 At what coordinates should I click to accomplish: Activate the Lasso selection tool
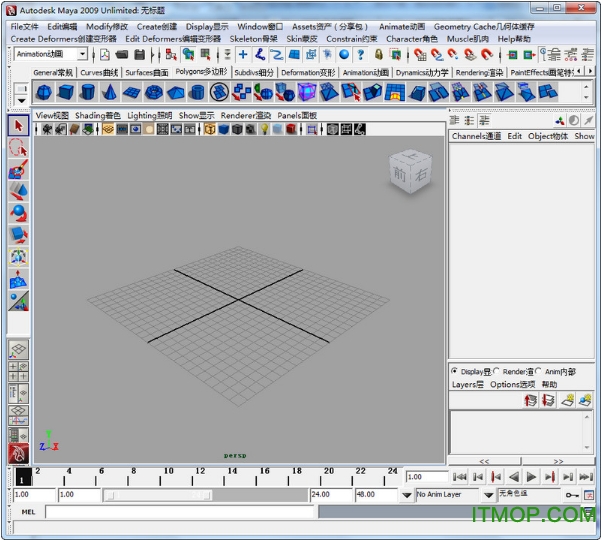pos(18,148)
